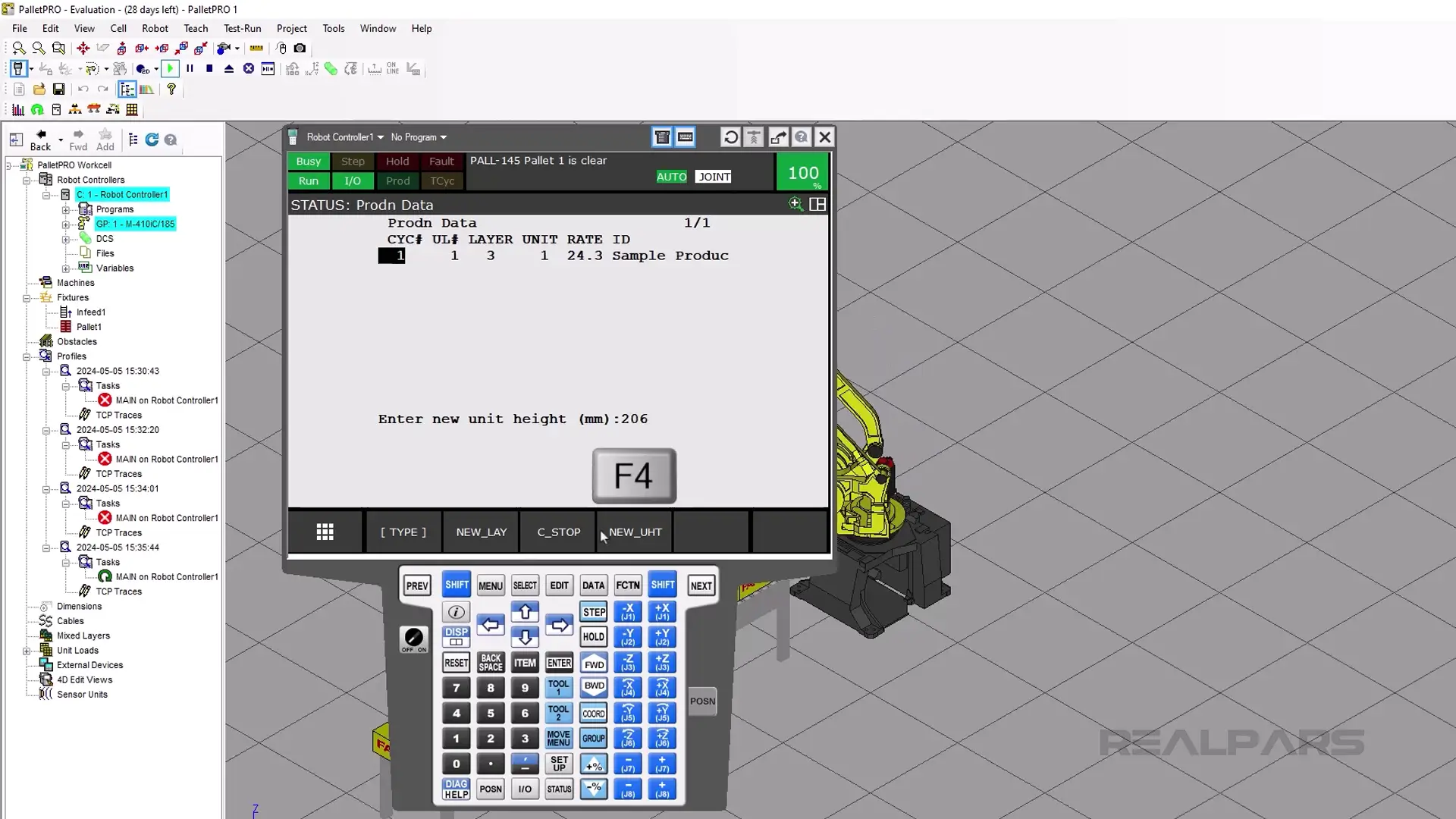
Task: Open the fish camera view dropdown arrow
Action: pyautogui.click(x=237, y=49)
